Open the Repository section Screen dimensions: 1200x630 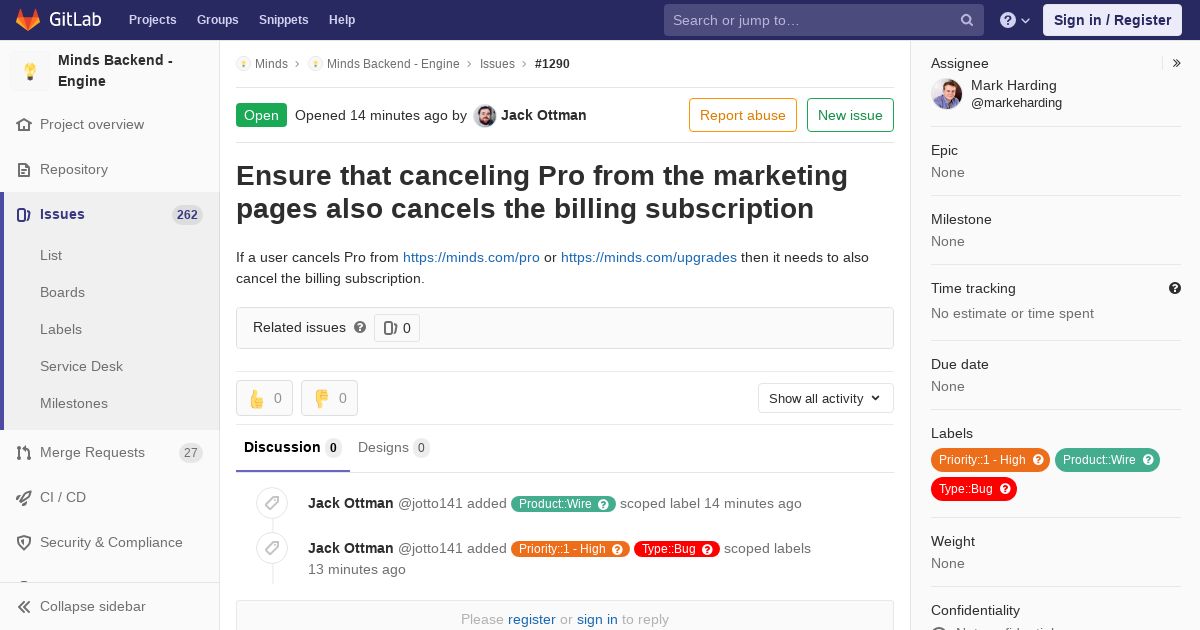click(74, 170)
